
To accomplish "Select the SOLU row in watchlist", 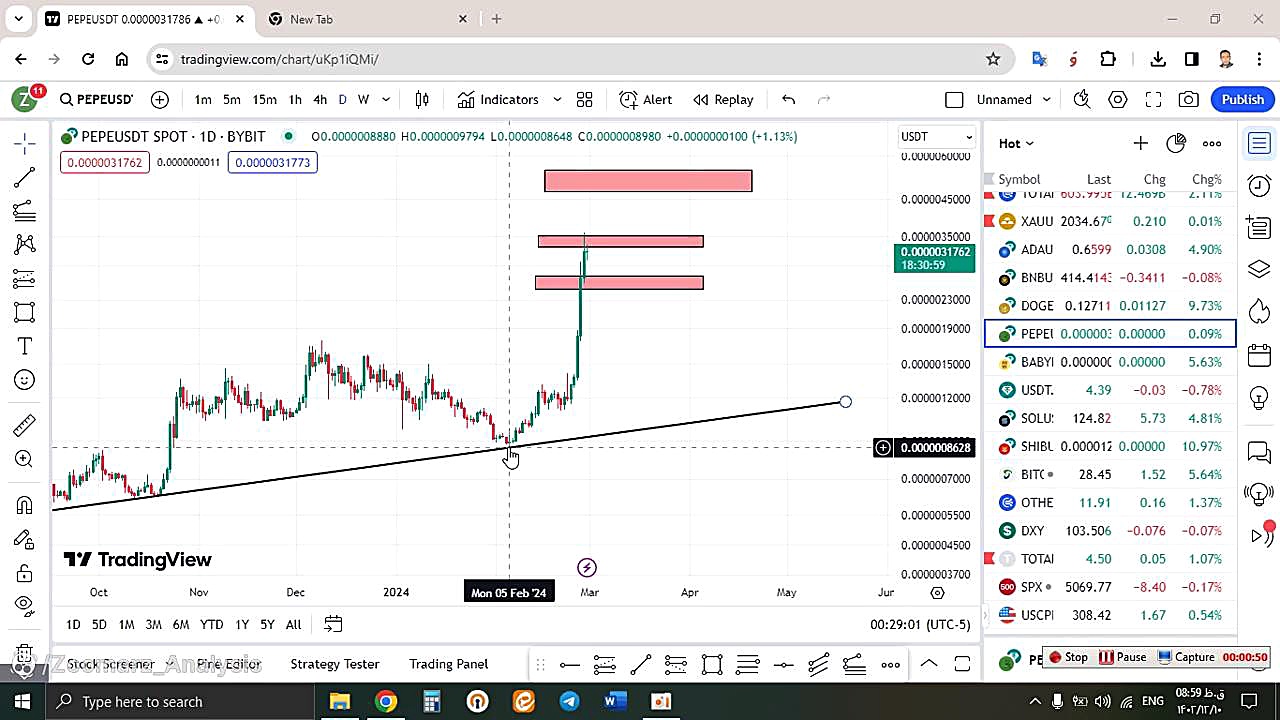I will (x=1110, y=418).
